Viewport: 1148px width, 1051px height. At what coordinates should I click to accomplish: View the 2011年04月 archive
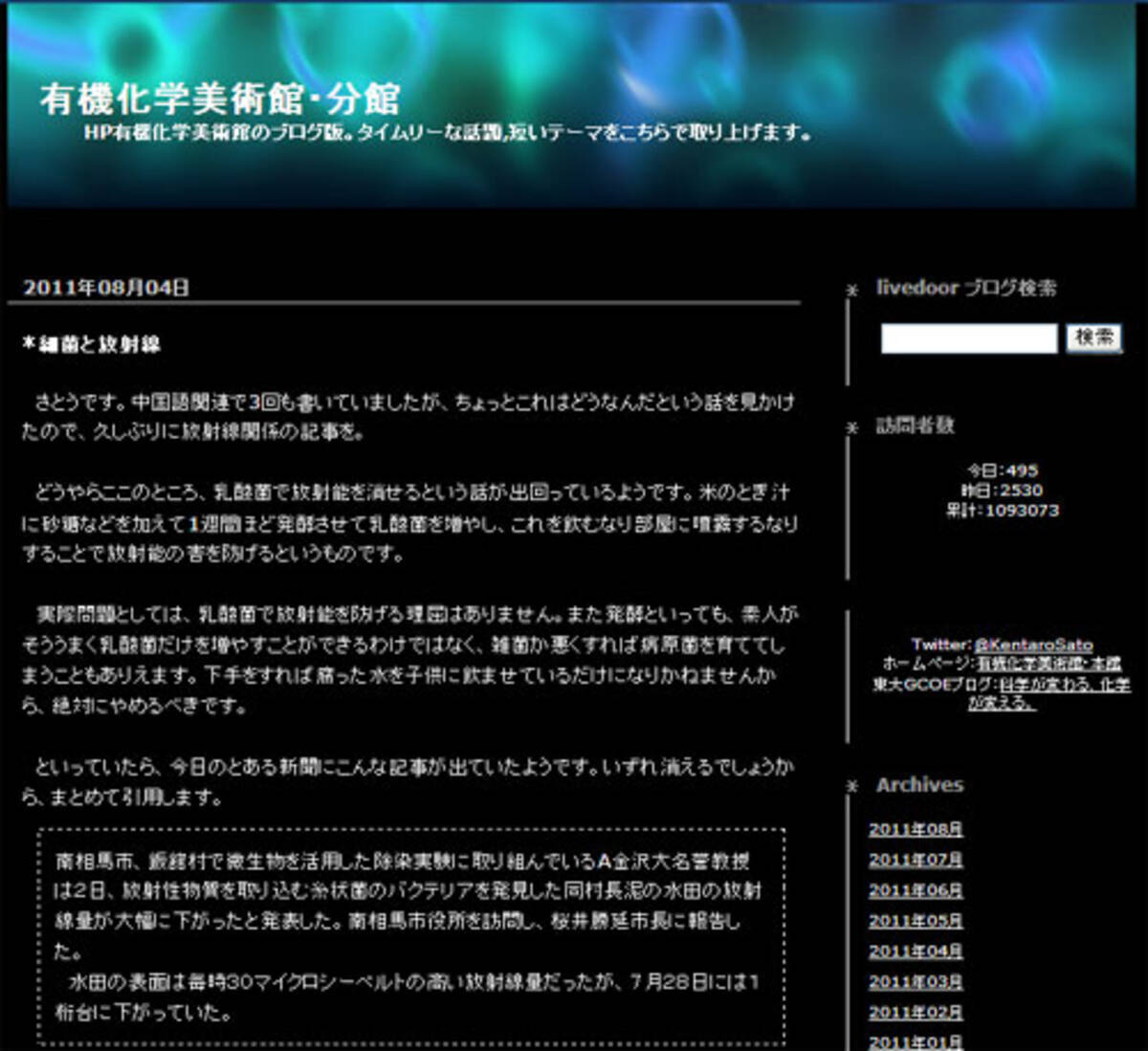916,952
